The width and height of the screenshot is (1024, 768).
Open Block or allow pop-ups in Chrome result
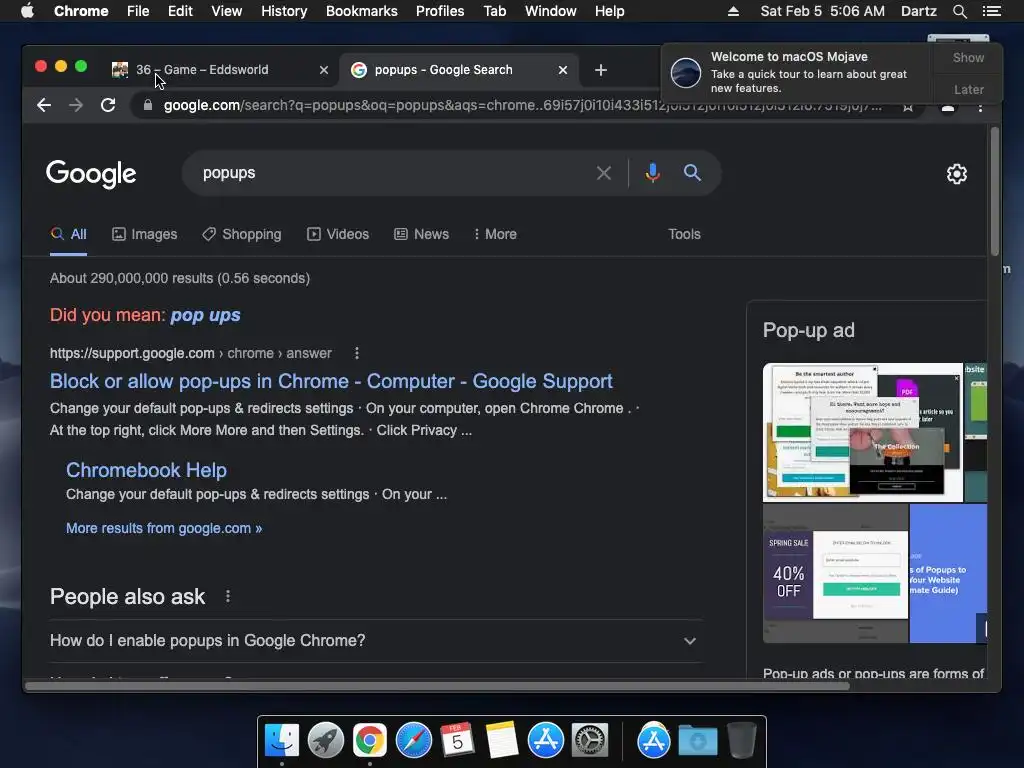(x=331, y=381)
